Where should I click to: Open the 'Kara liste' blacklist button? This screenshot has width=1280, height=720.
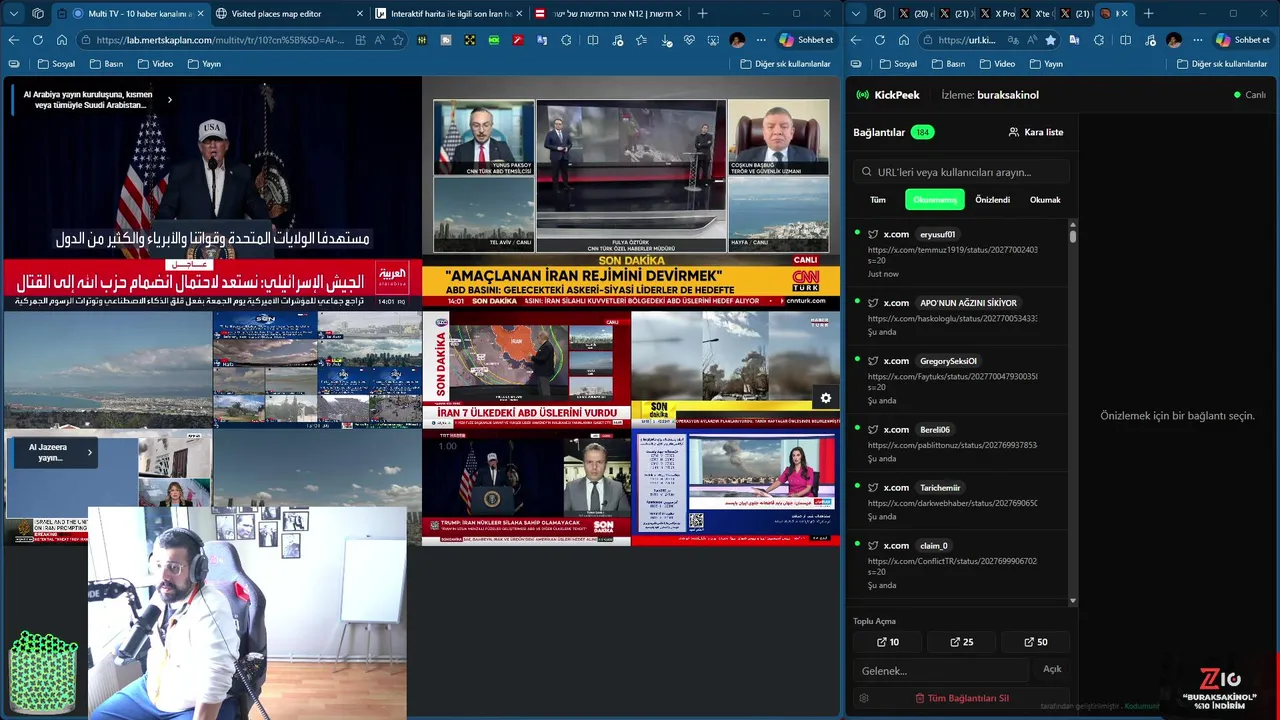pyautogui.click(x=1036, y=132)
